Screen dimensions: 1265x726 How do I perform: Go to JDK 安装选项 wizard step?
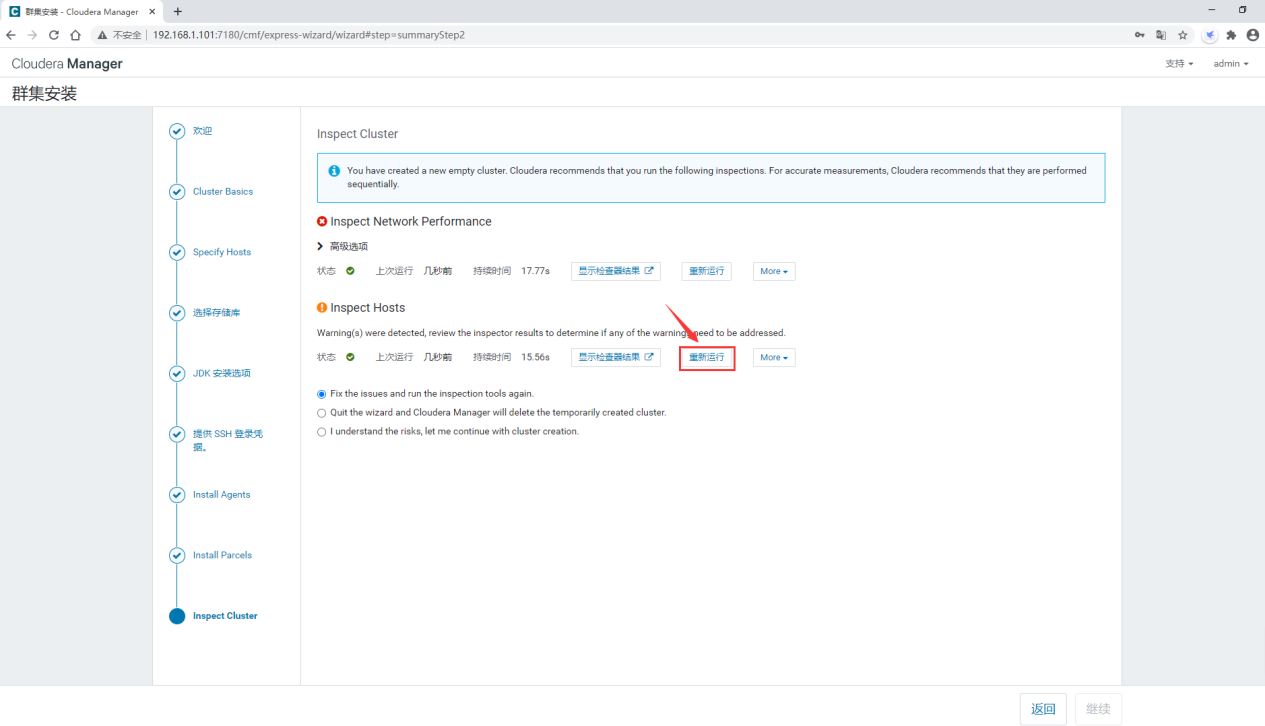pos(222,373)
